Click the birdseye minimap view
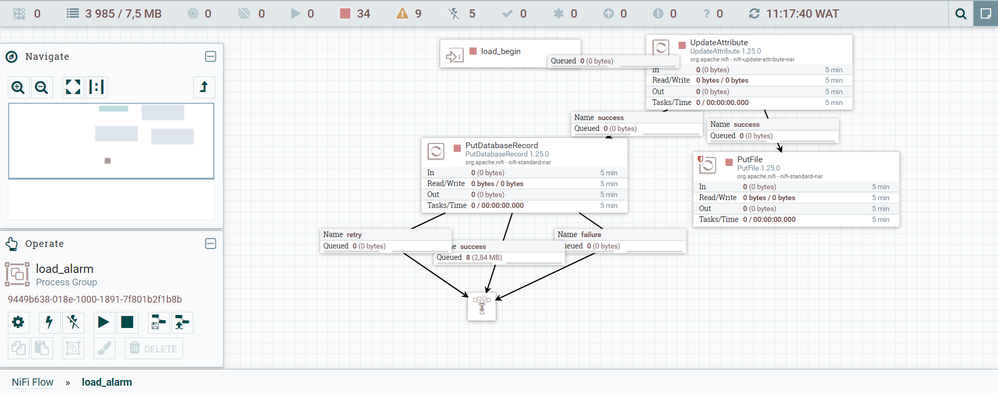This screenshot has width=998, height=393. coord(111,141)
